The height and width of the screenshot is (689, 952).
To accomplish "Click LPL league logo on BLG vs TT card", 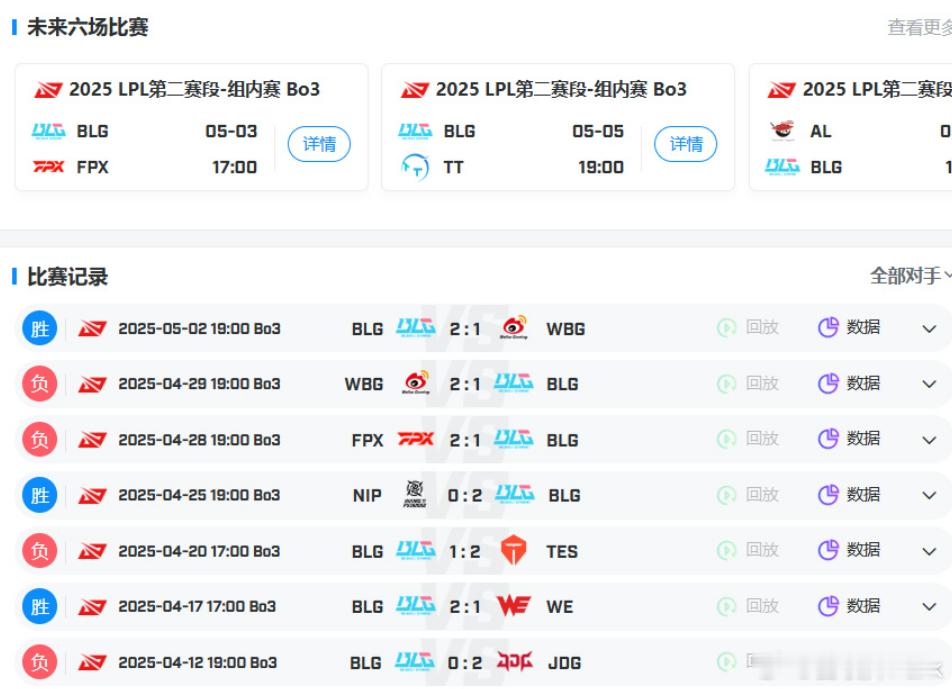I will pos(415,90).
